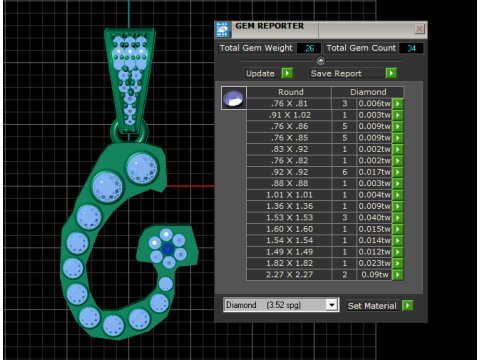The height and width of the screenshot is (360, 480).
Task: Click the green arrow next to Save Report
Action: click(391, 73)
